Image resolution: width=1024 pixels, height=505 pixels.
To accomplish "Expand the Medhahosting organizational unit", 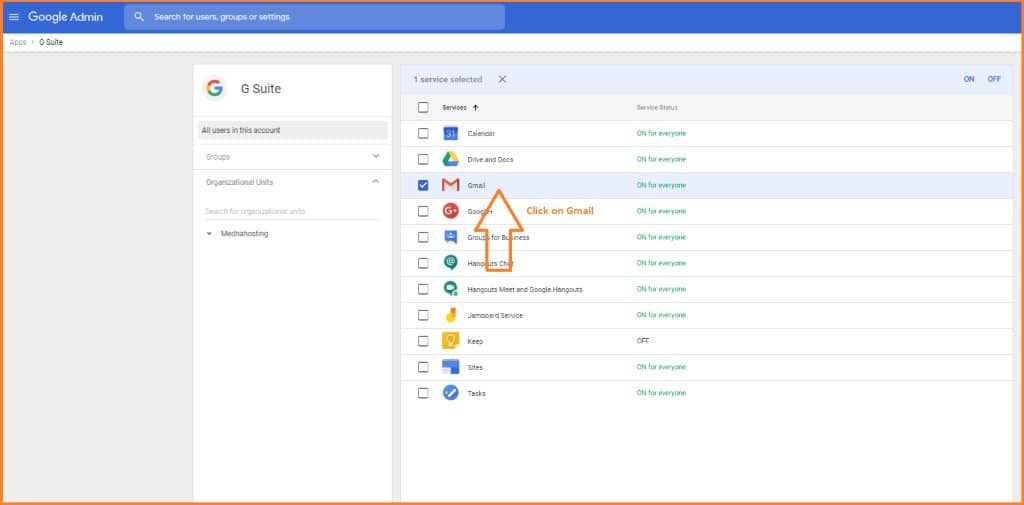I will [209, 234].
